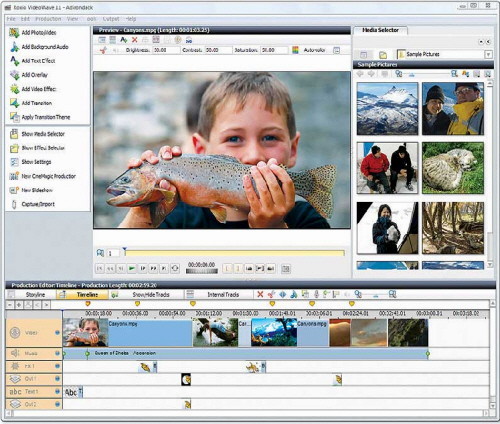Image resolution: width=500 pixels, height=424 pixels.
Task: Click the jog shuttle under the timecode
Action: click(202, 271)
